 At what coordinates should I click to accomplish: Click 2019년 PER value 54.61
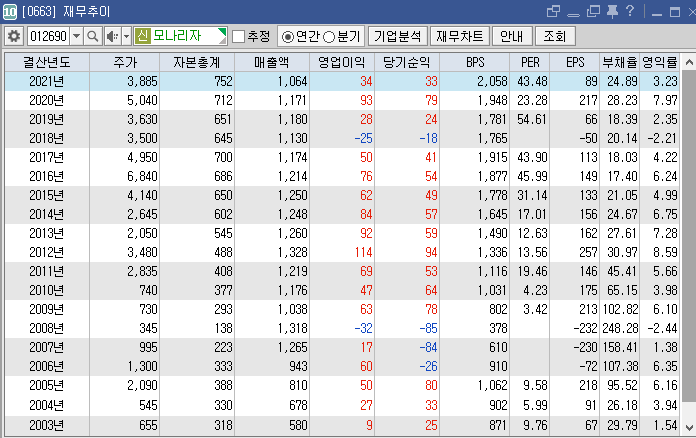pyautogui.click(x=532, y=119)
